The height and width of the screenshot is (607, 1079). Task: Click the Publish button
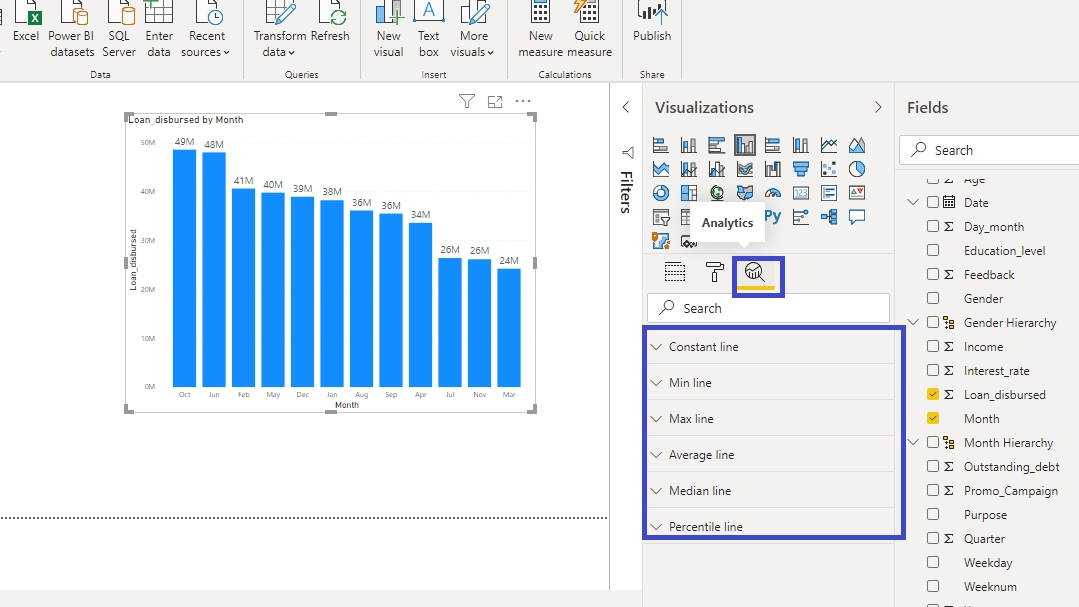coord(652,24)
